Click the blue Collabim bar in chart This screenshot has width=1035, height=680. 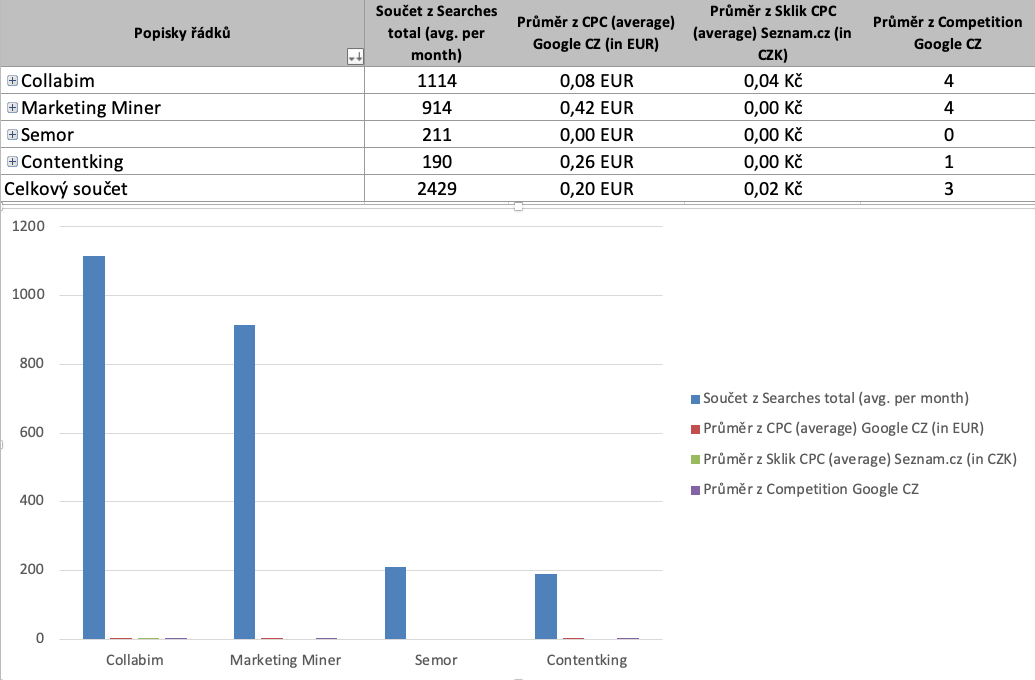tap(94, 448)
